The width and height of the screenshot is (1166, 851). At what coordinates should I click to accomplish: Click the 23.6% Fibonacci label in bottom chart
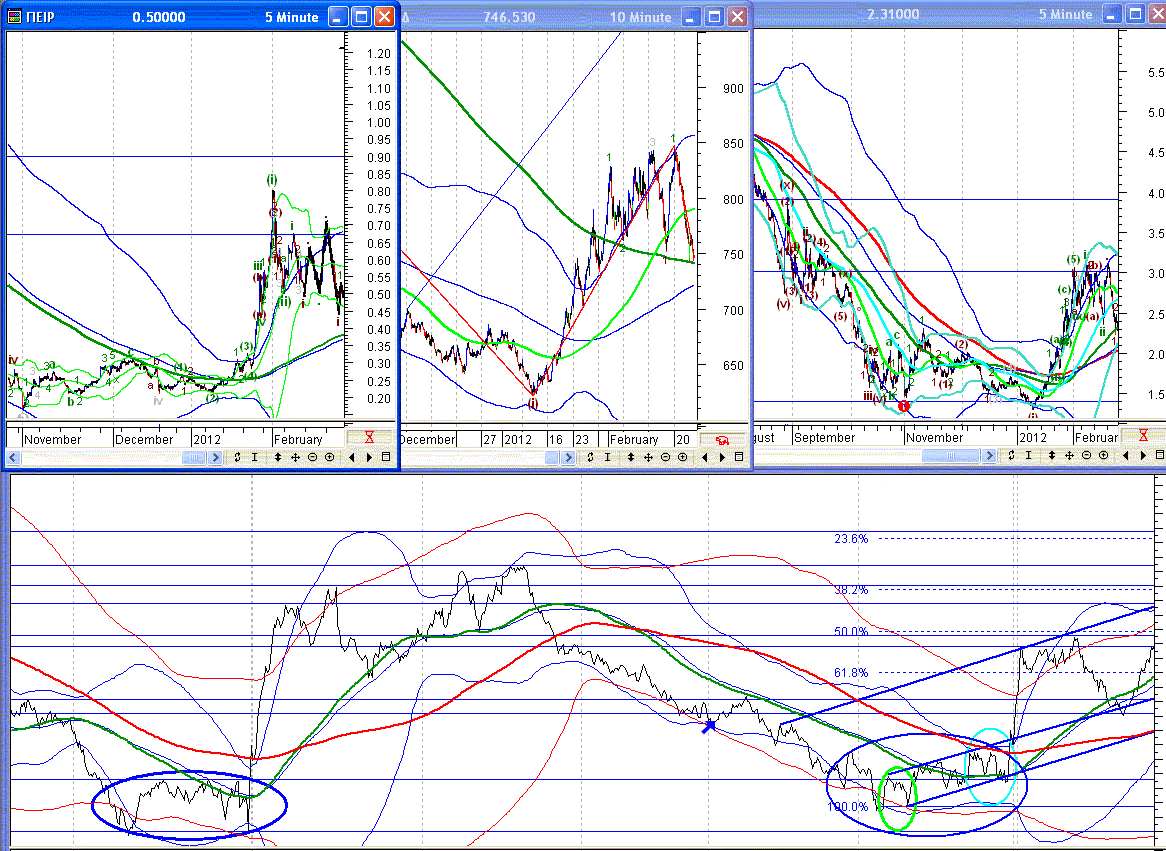point(851,539)
